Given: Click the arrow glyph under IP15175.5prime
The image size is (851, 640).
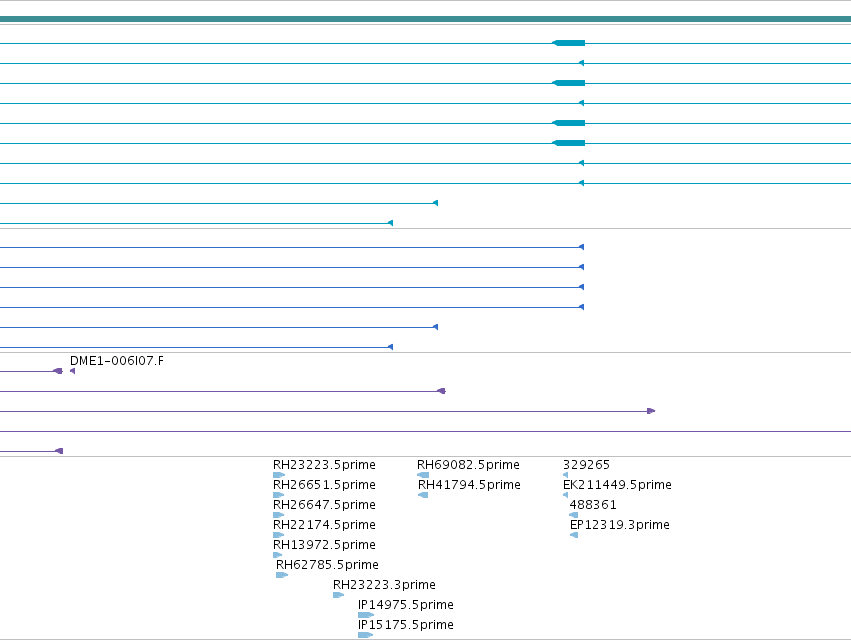Looking at the screenshot, I should pyautogui.click(x=365, y=635).
